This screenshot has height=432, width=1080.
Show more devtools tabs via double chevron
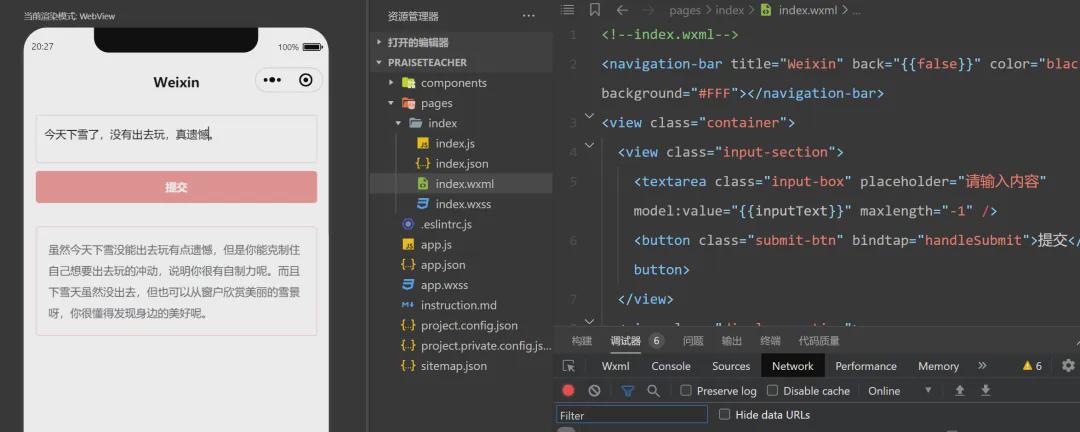pos(982,365)
